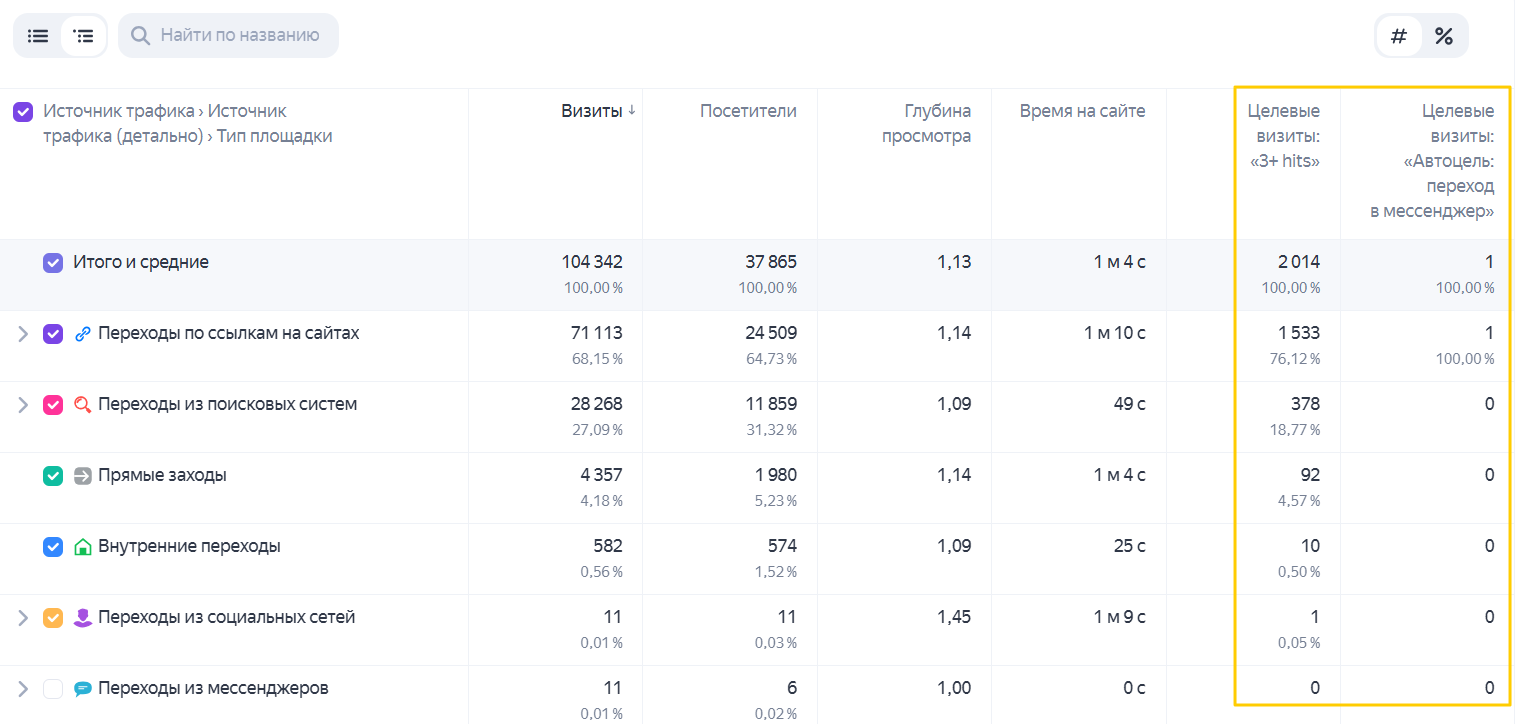
Task: Show absolute values with # button
Action: 1399,36
